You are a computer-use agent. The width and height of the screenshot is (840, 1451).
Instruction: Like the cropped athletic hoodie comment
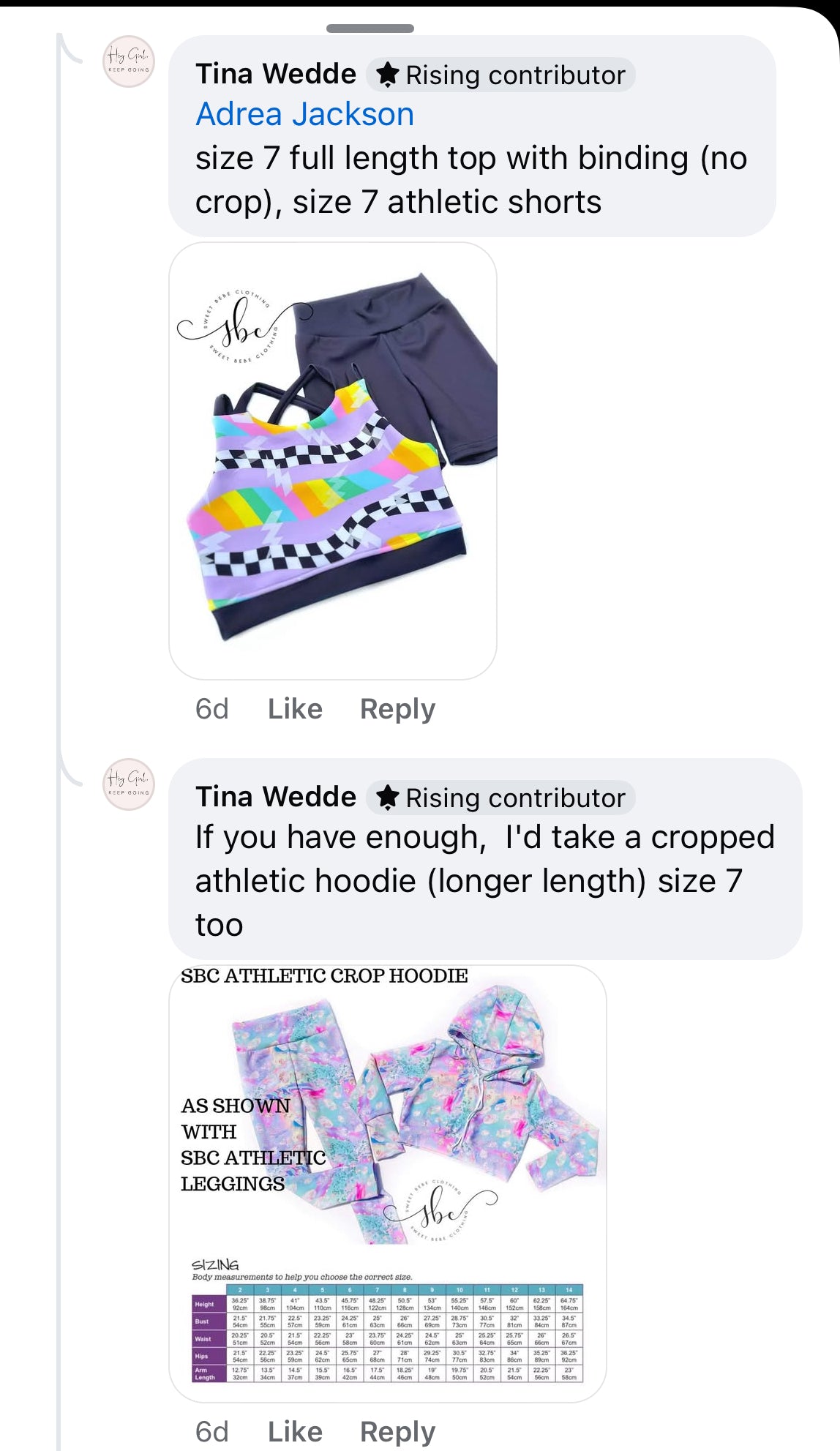[x=295, y=1432]
